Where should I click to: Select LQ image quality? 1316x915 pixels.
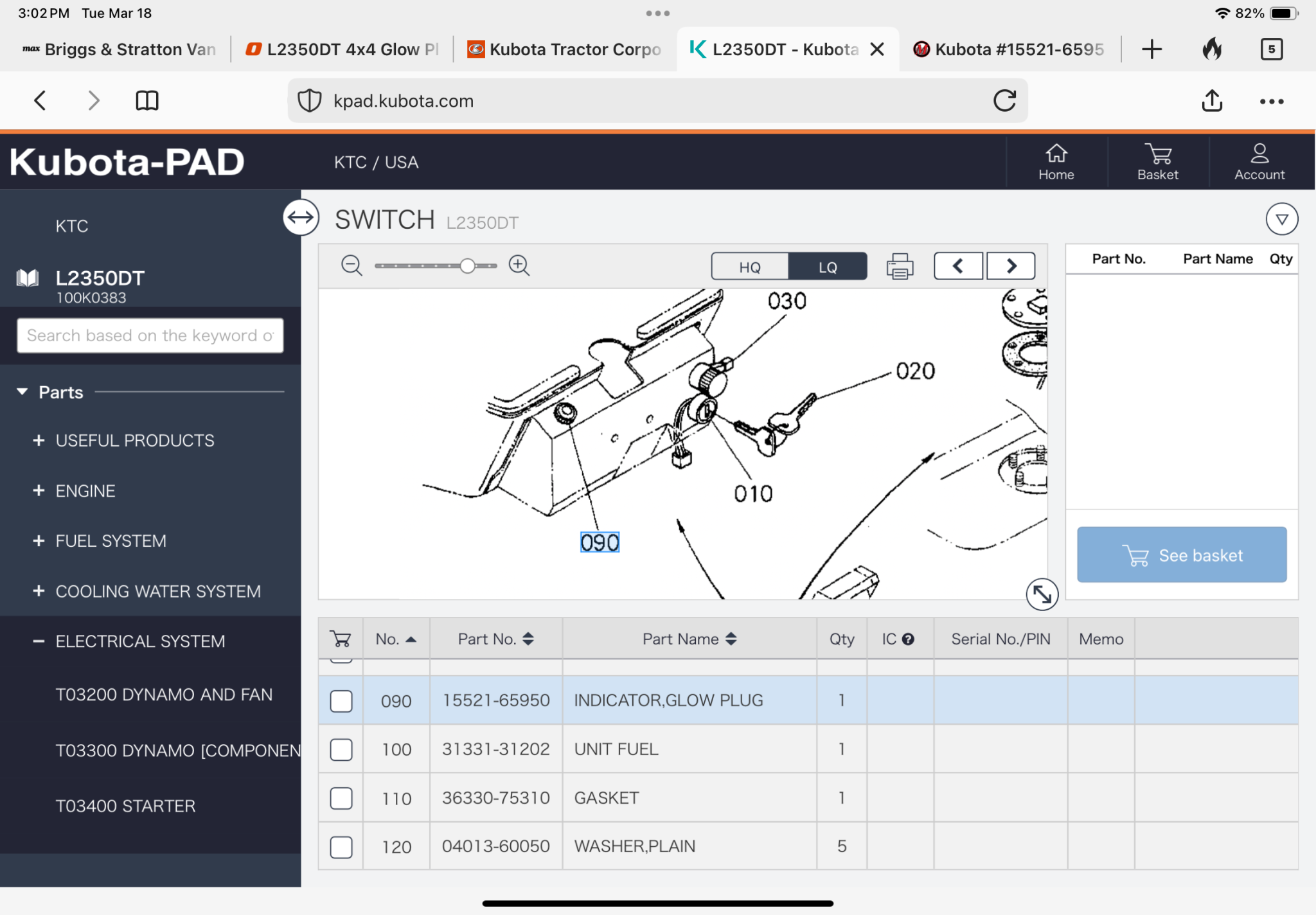coord(828,267)
